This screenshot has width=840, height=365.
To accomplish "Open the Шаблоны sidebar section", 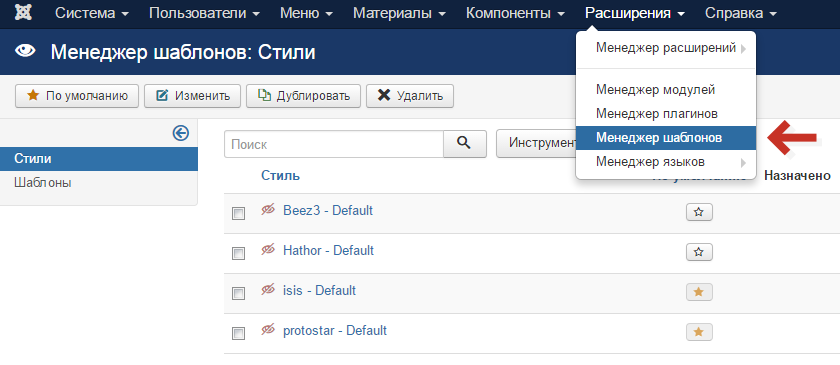I will point(99,183).
